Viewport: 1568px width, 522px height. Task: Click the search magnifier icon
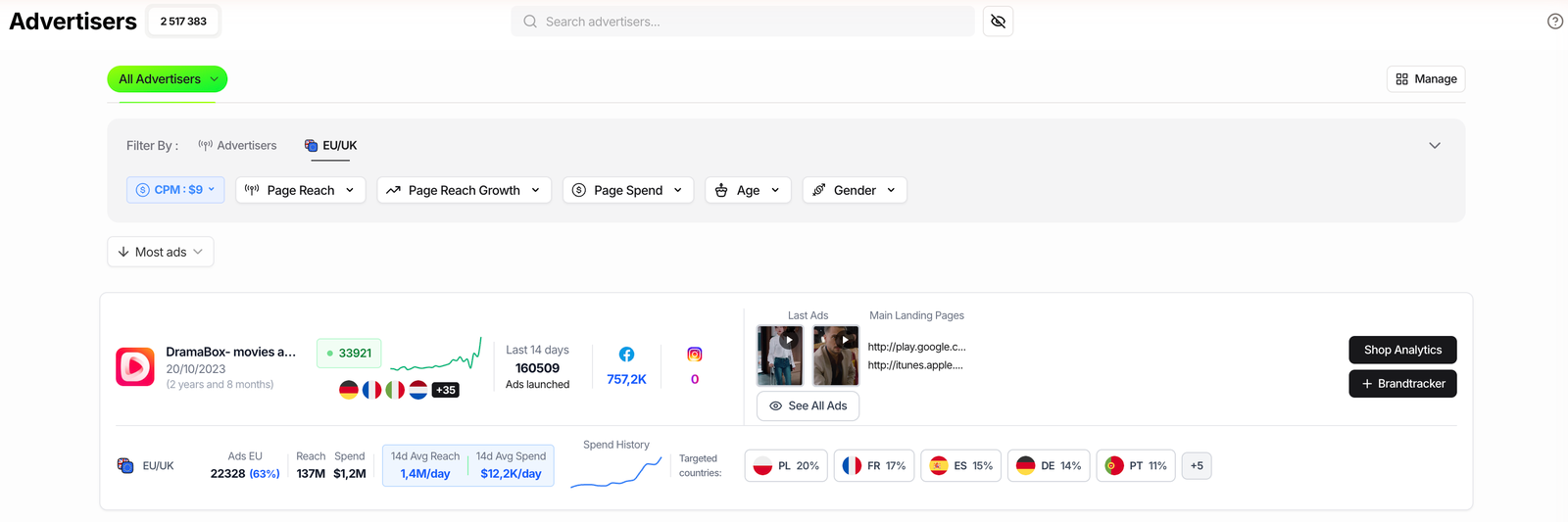(530, 22)
